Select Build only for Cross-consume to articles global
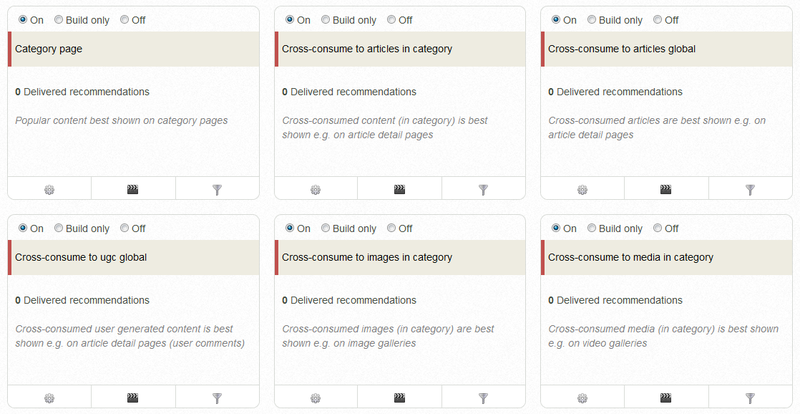The width and height of the screenshot is (800, 414). [592, 19]
